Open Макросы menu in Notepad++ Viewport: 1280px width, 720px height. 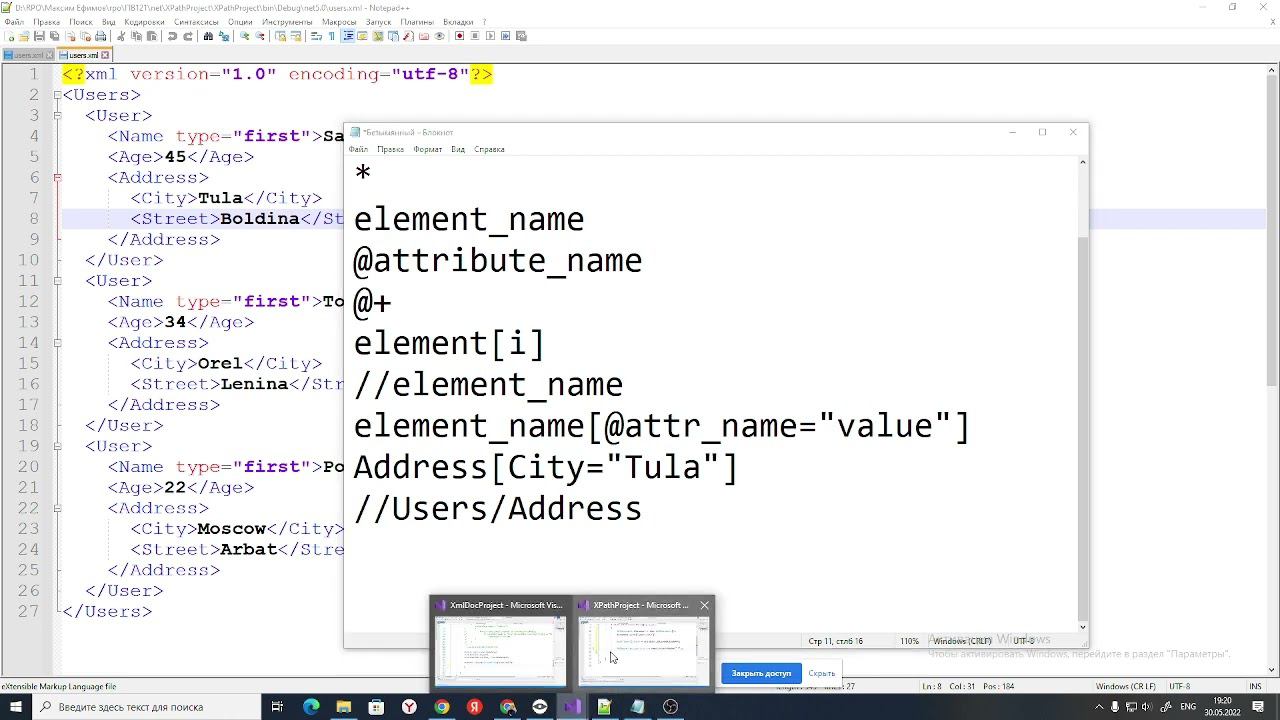339,21
